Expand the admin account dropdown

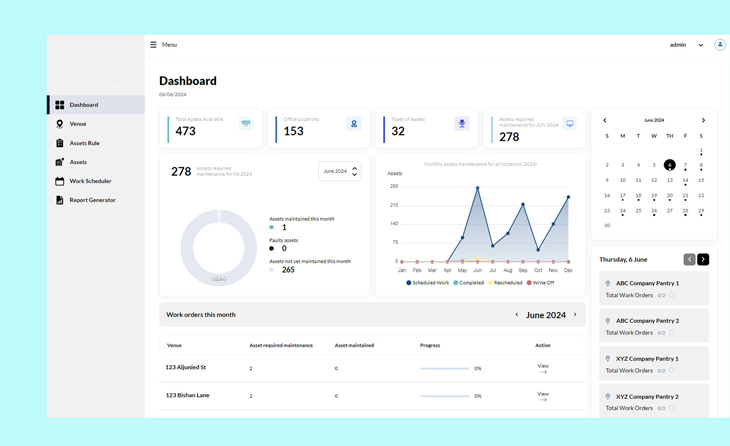coord(700,45)
